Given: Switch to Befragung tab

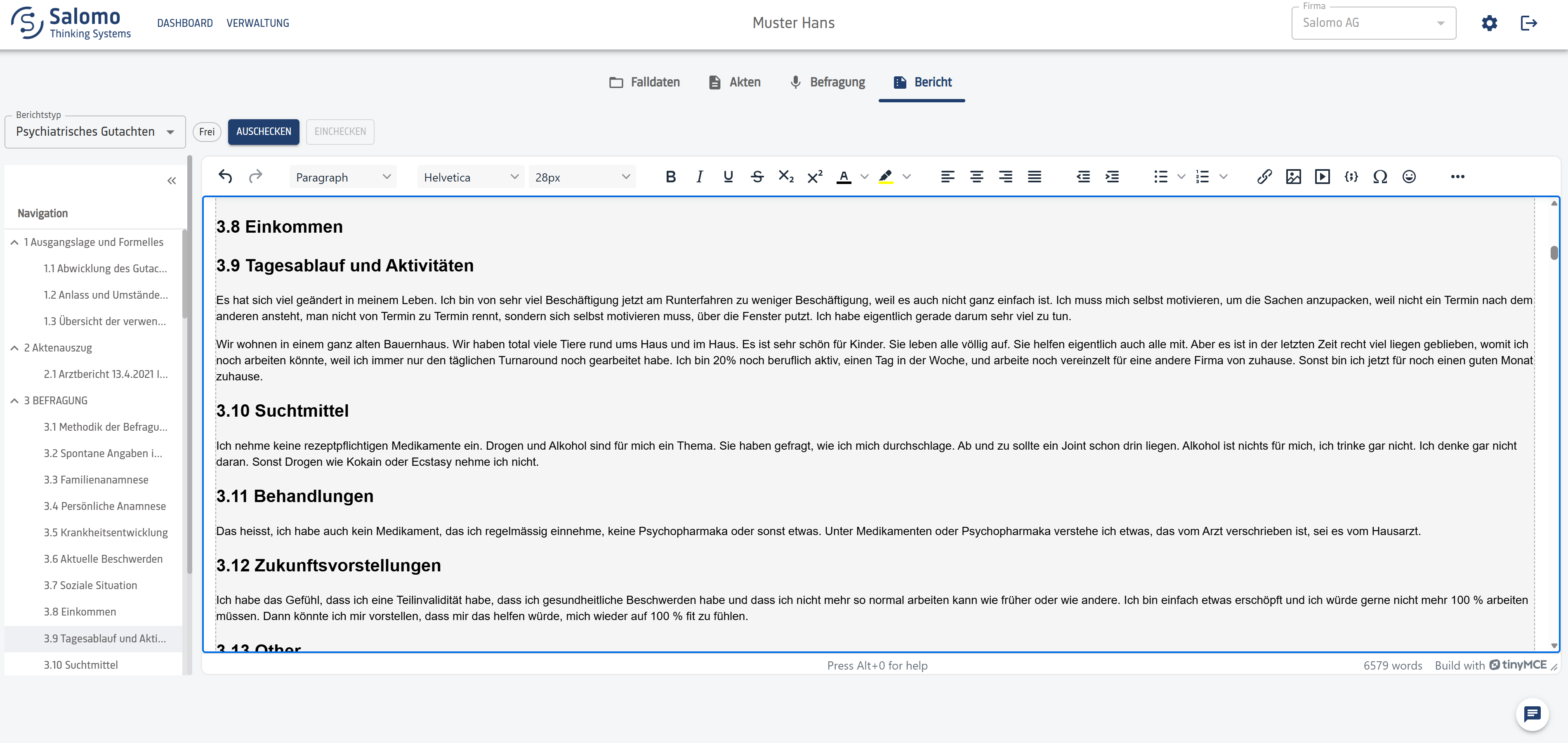Looking at the screenshot, I should click(x=827, y=82).
